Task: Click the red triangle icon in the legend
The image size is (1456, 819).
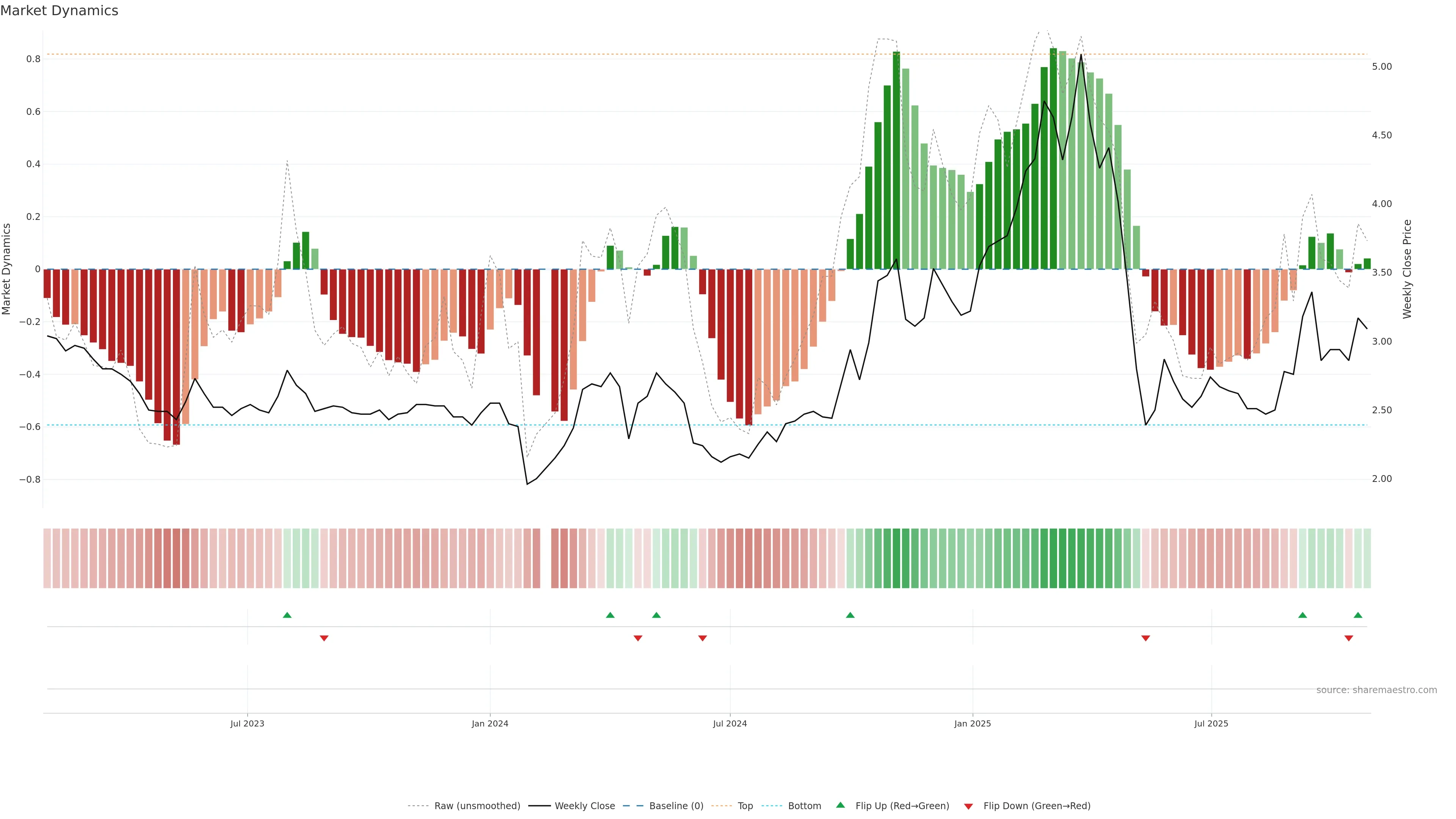Action: point(968,806)
